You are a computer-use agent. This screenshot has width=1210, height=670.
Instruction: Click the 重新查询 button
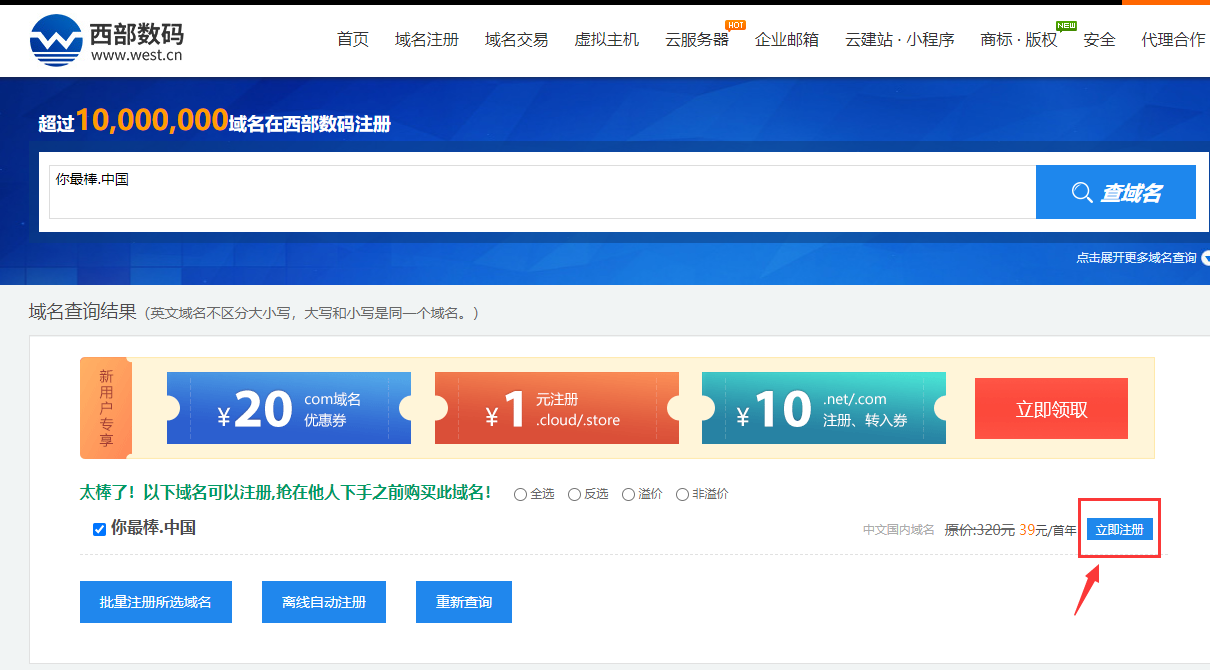464,602
